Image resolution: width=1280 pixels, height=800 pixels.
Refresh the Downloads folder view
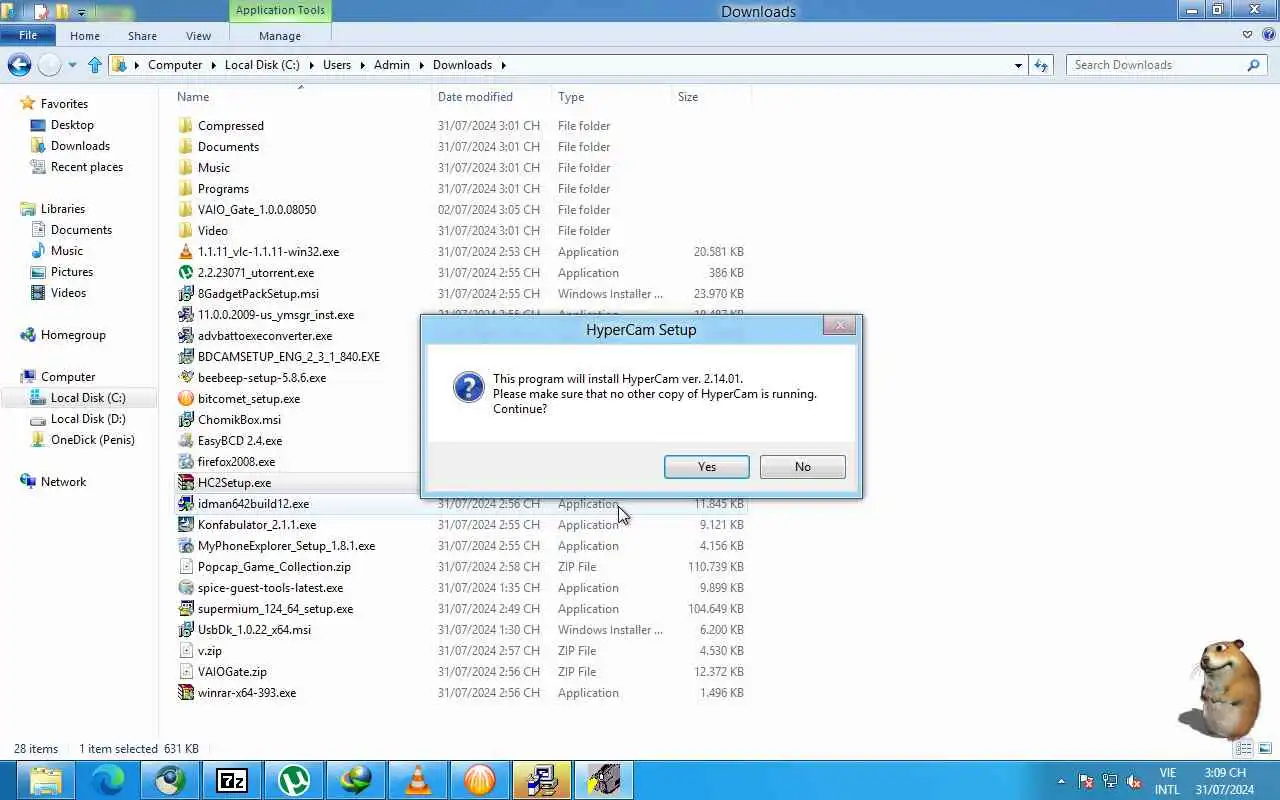coord(1041,65)
